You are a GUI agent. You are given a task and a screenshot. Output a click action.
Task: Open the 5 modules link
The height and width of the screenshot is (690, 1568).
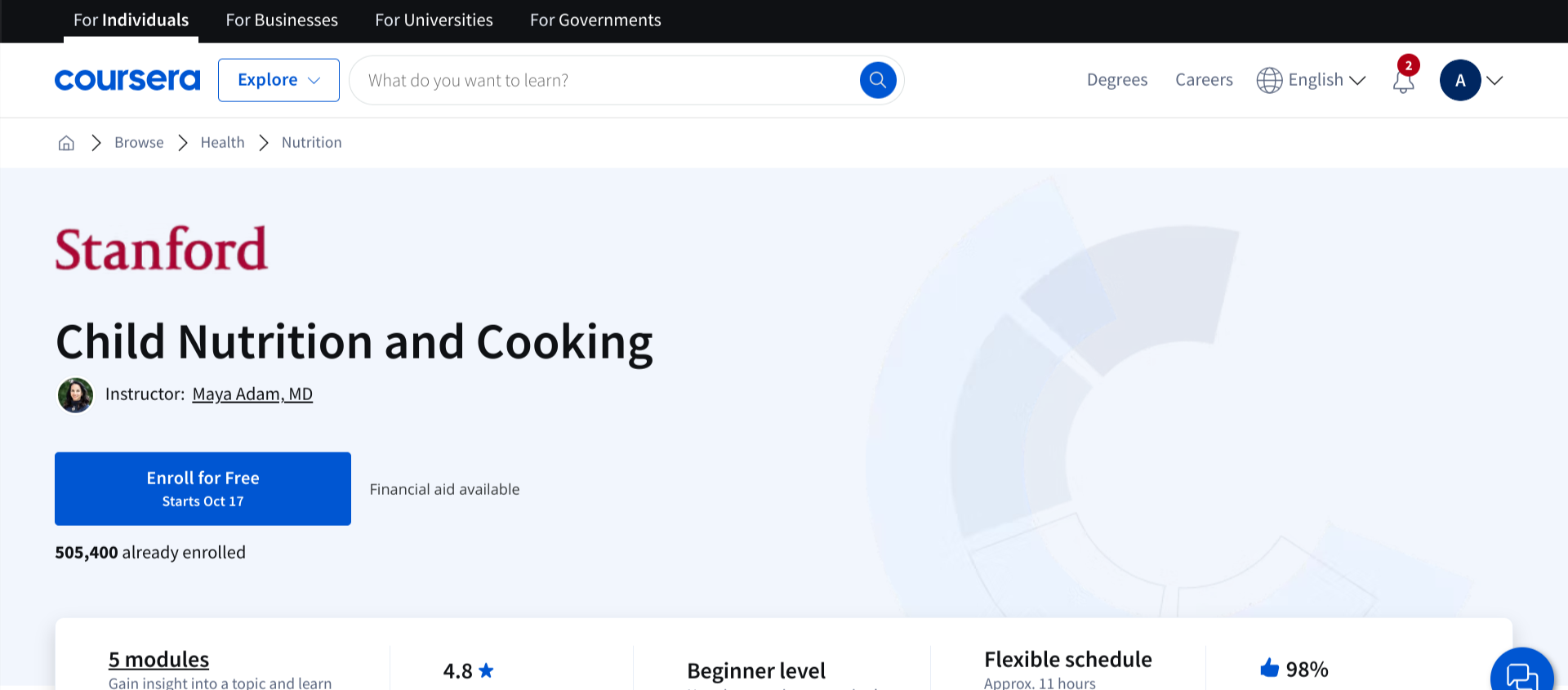click(158, 659)
